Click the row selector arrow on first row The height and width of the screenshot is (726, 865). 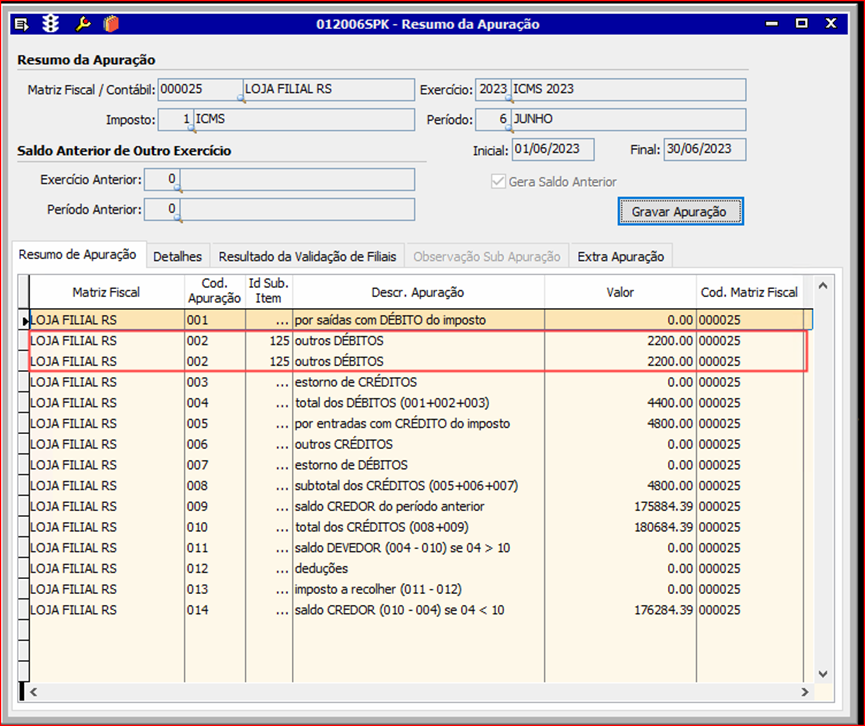point(25,320)
